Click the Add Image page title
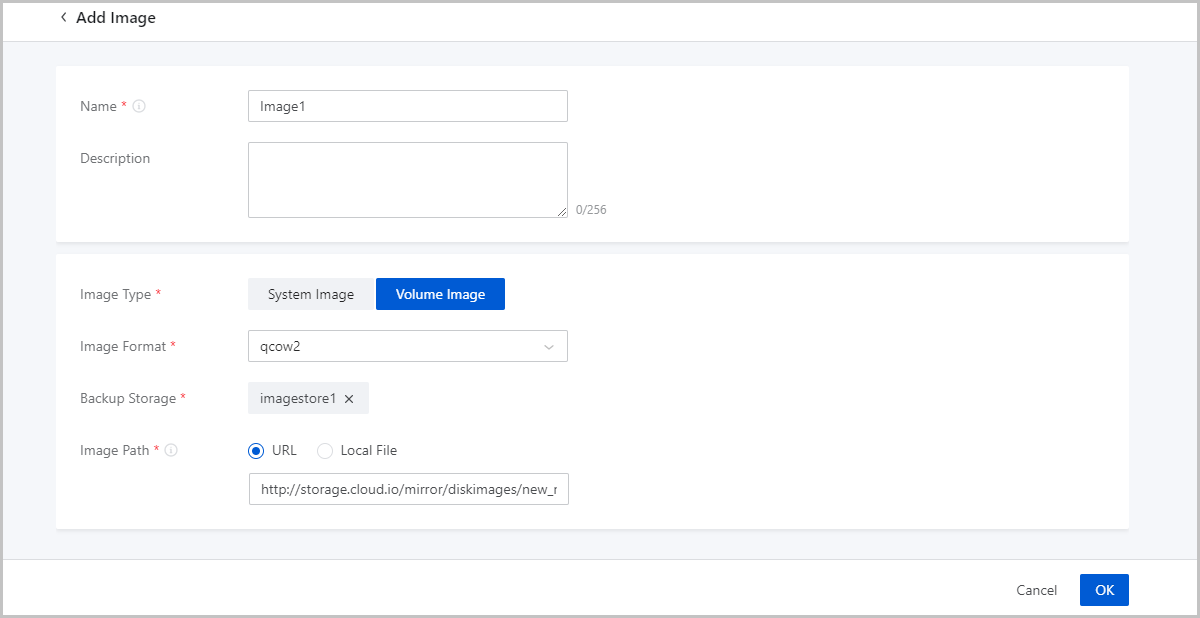The width and height of the screenshot is (1200, 618). 116,18
